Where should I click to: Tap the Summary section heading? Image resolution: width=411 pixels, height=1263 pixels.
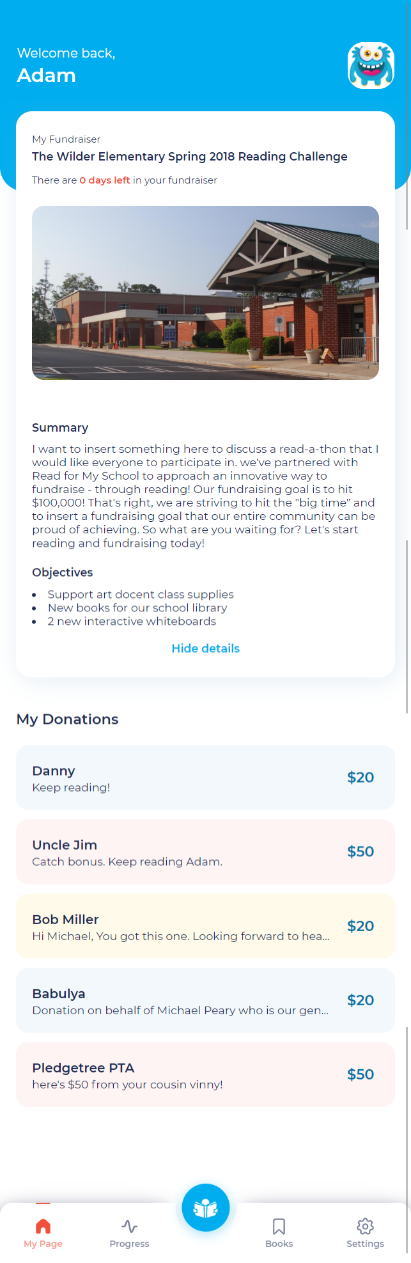[60, 427]
